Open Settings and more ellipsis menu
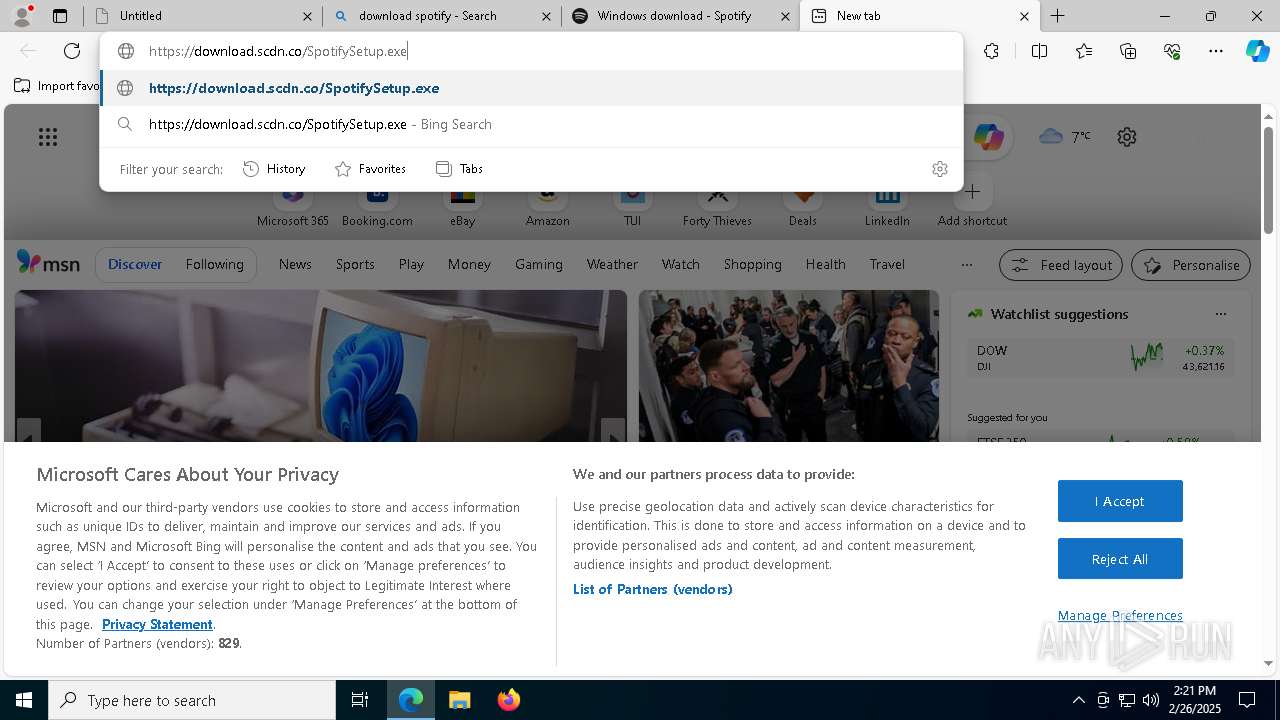This screenshot has height=720, width=1280. click(1216, 51)
